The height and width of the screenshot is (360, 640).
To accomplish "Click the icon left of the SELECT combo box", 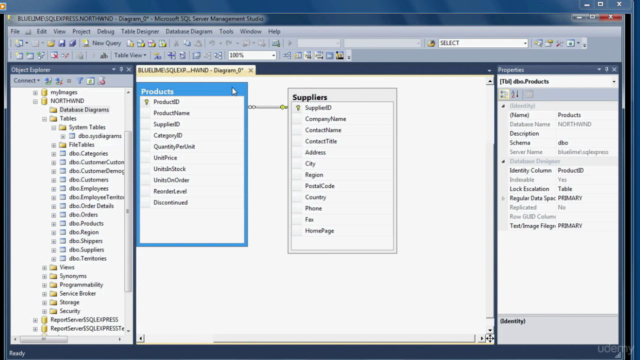I will [431, 43].
